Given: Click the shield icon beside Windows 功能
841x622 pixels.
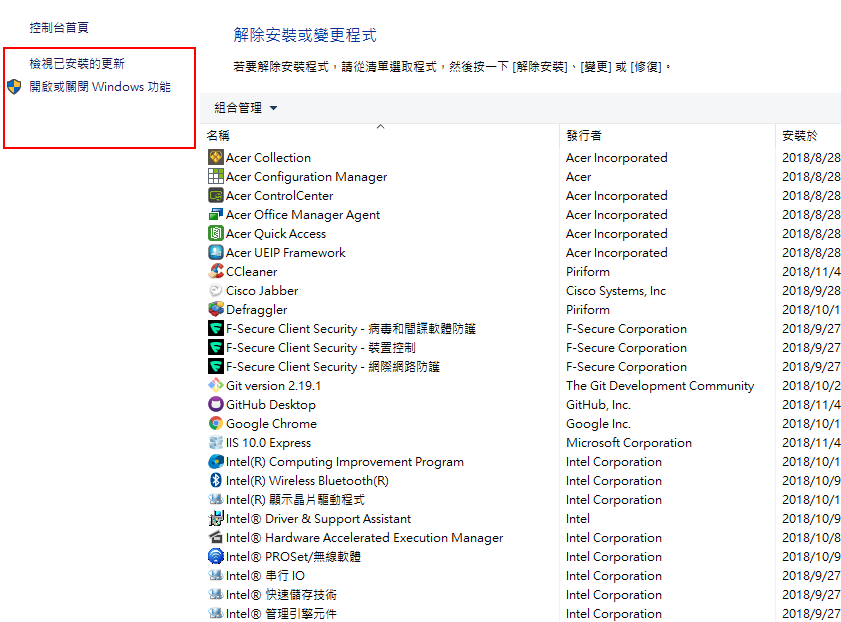Looking at the screenshot, I should [14, 86].
